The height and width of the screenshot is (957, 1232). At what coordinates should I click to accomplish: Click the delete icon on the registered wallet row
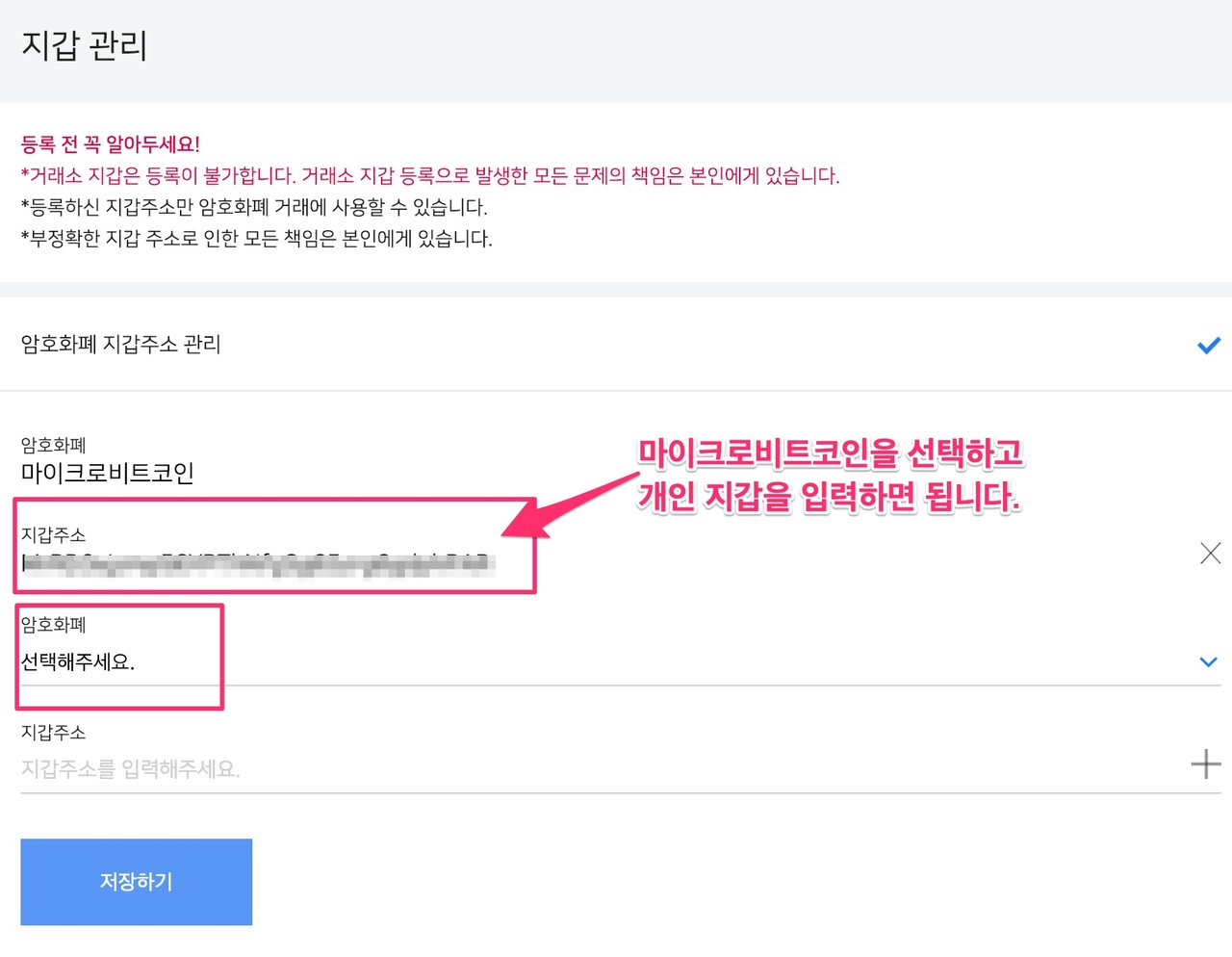pos(1210,553)
